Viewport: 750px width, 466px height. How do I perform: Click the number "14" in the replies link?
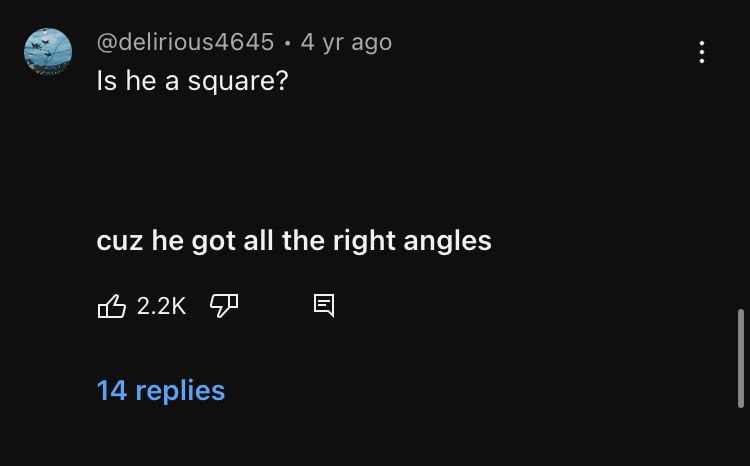click(x=111, y=390)
